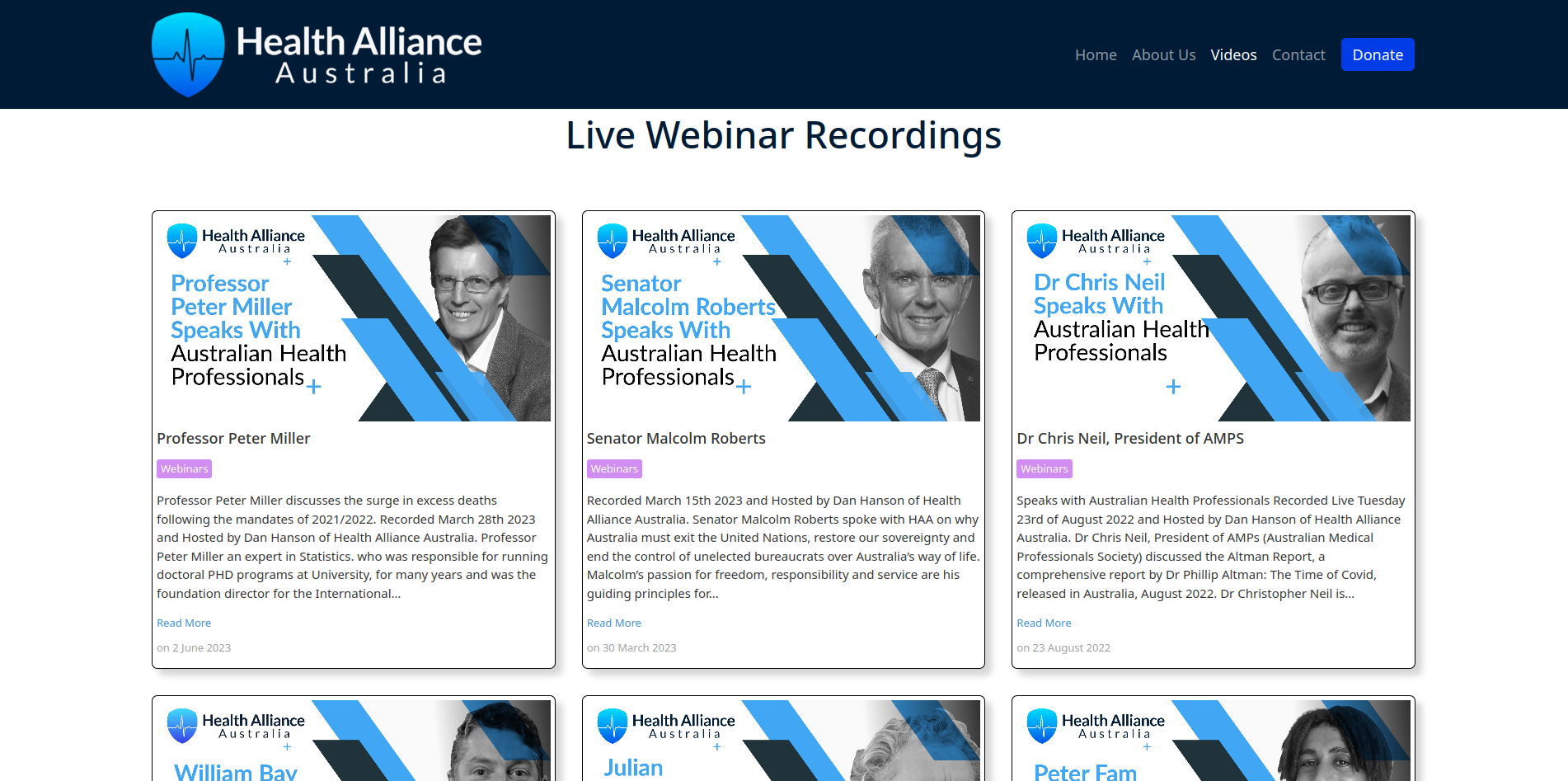The height and width of the screenshot is (781, 1568).
Task: Click Webinars tag under Senator Malcolm Roberts
Action: click(614, 469)
